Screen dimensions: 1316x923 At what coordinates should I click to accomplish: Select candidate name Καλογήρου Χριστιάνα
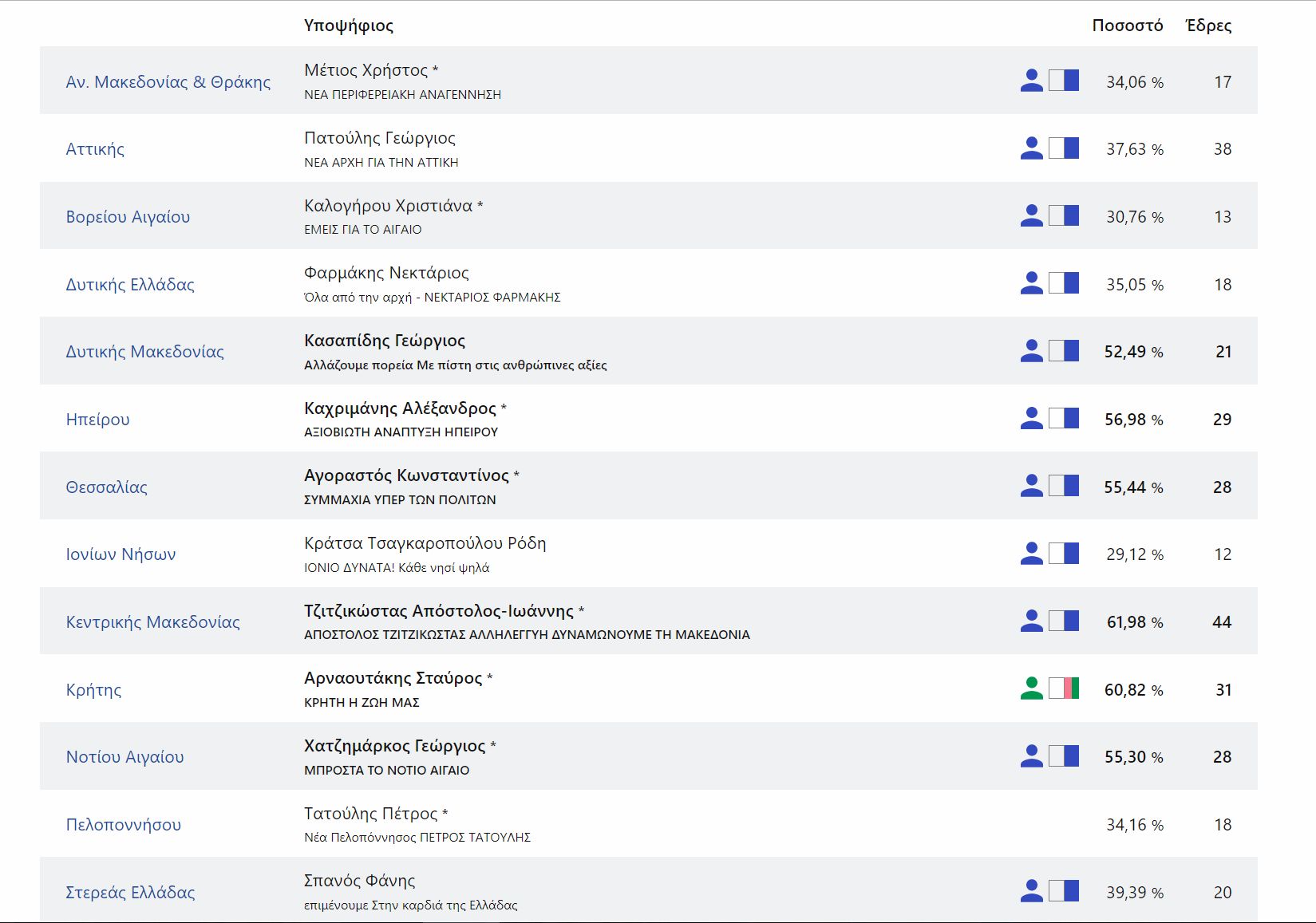(388, 206)
